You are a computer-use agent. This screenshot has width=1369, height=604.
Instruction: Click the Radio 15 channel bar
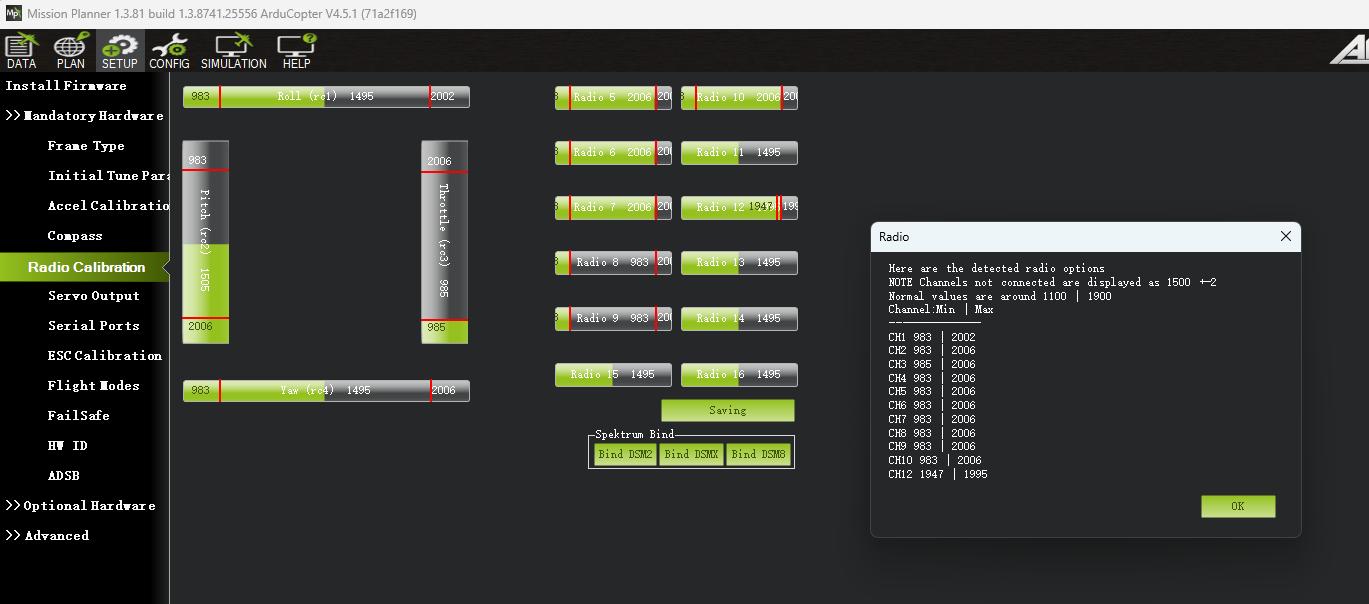[x=613, y=374]
